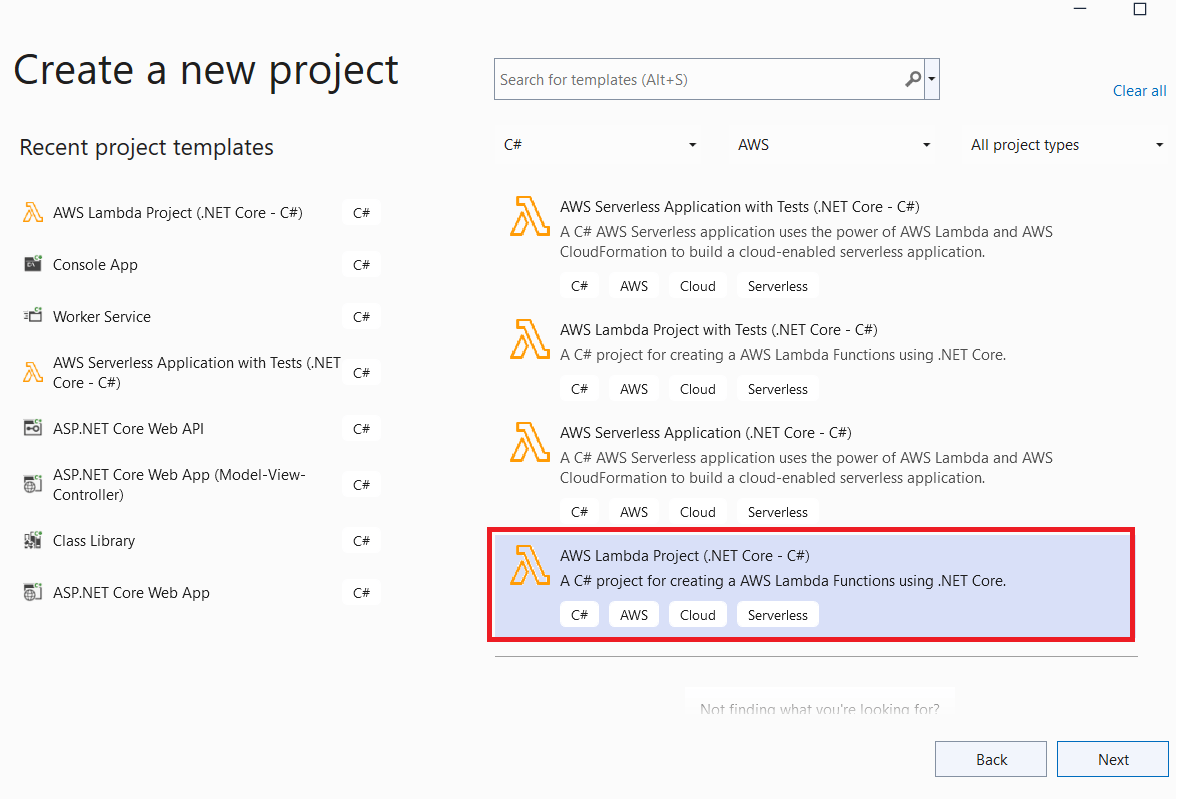Viewport: 1193px width, 799px height.
Task: Click the ASP.NET Core Web API icon
Action: [x=32, y=428]
